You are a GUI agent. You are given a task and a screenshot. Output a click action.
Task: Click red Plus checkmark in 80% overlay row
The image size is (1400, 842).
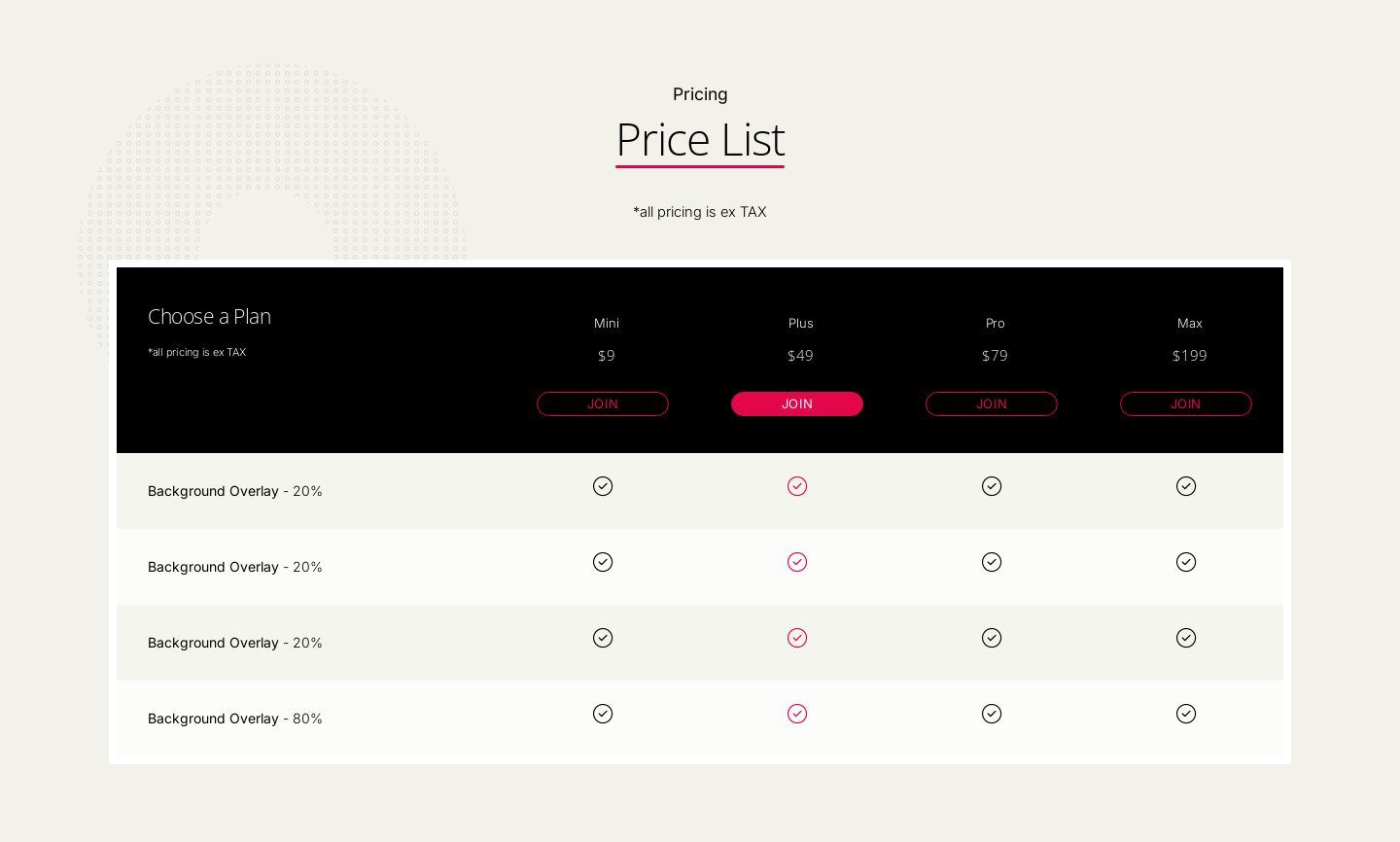[797, 714]
